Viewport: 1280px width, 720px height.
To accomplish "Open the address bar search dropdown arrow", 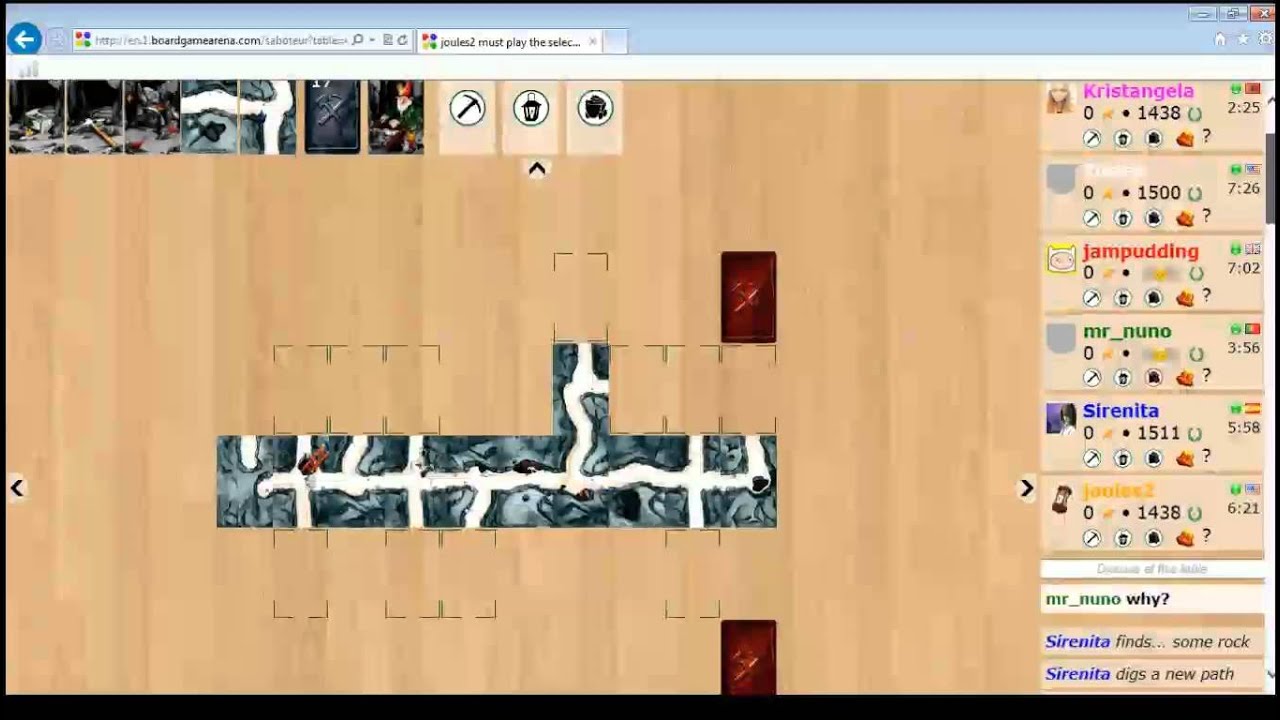I will (x=372, y=40).
